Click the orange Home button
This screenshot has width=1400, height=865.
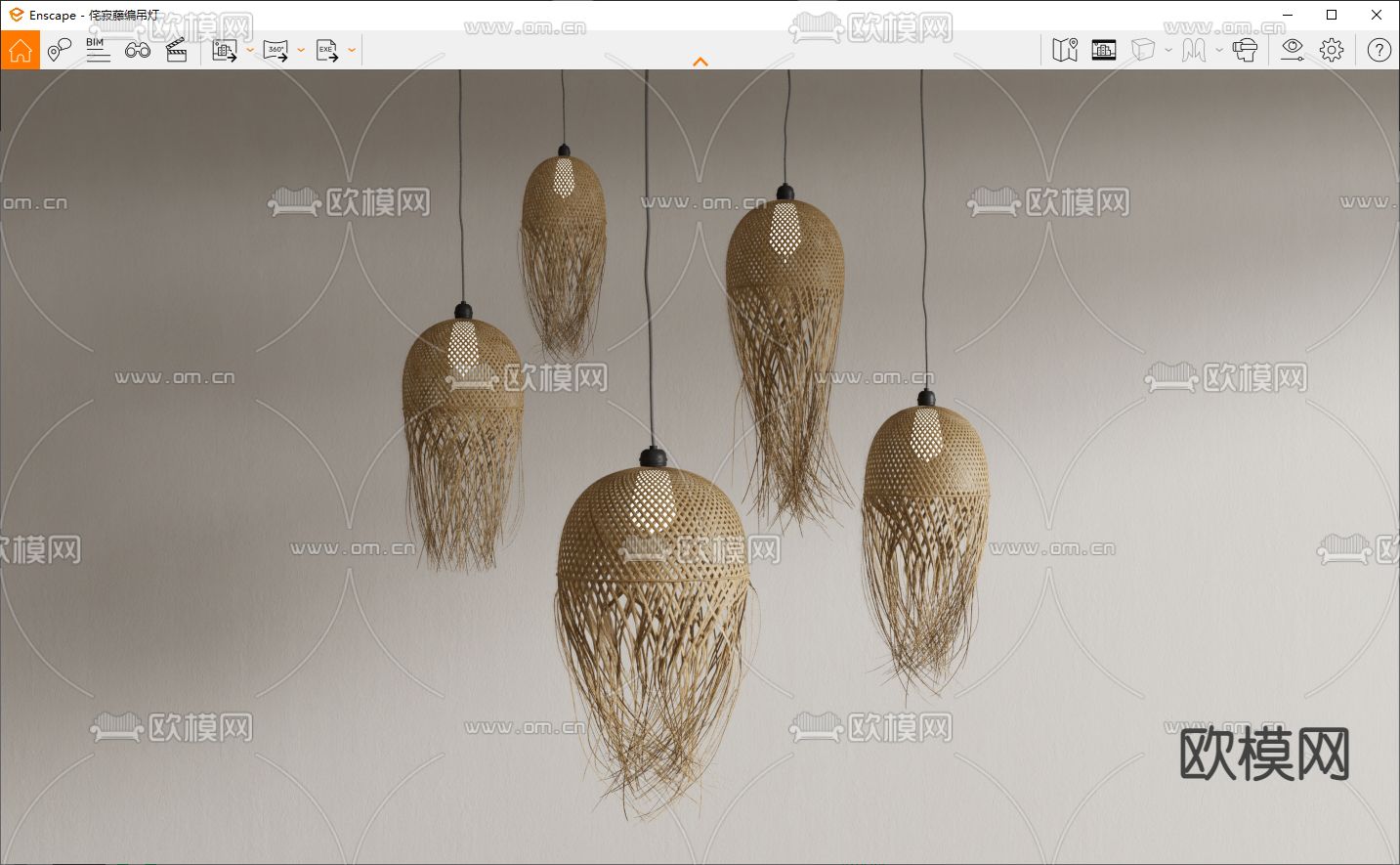(21, 50)
